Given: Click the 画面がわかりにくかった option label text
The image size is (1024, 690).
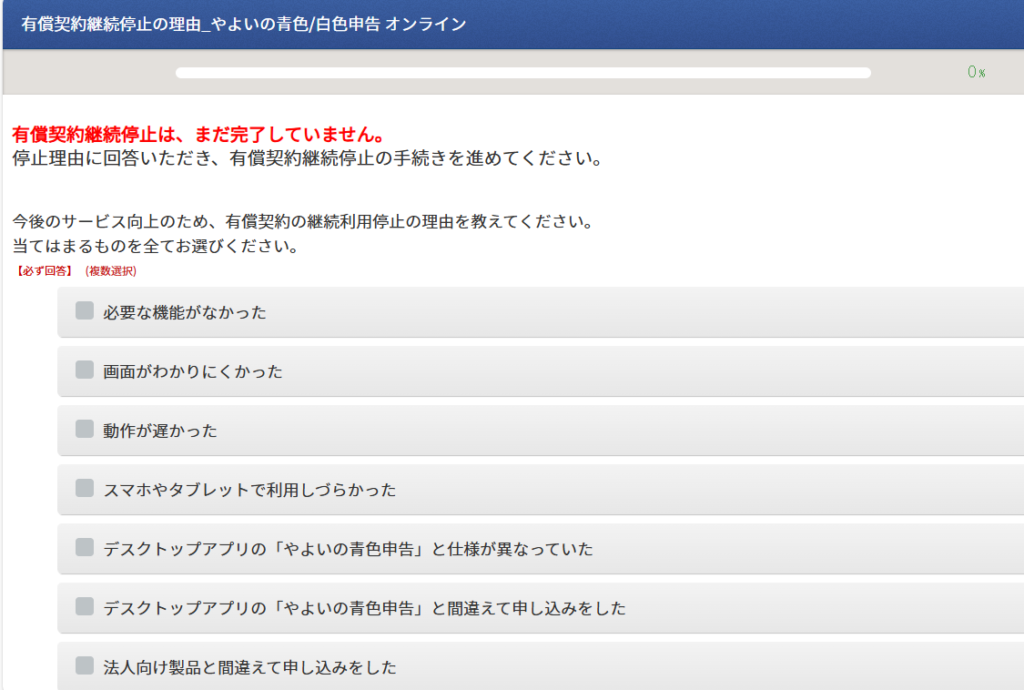Looking at the screenshot, I should [193, 372].
